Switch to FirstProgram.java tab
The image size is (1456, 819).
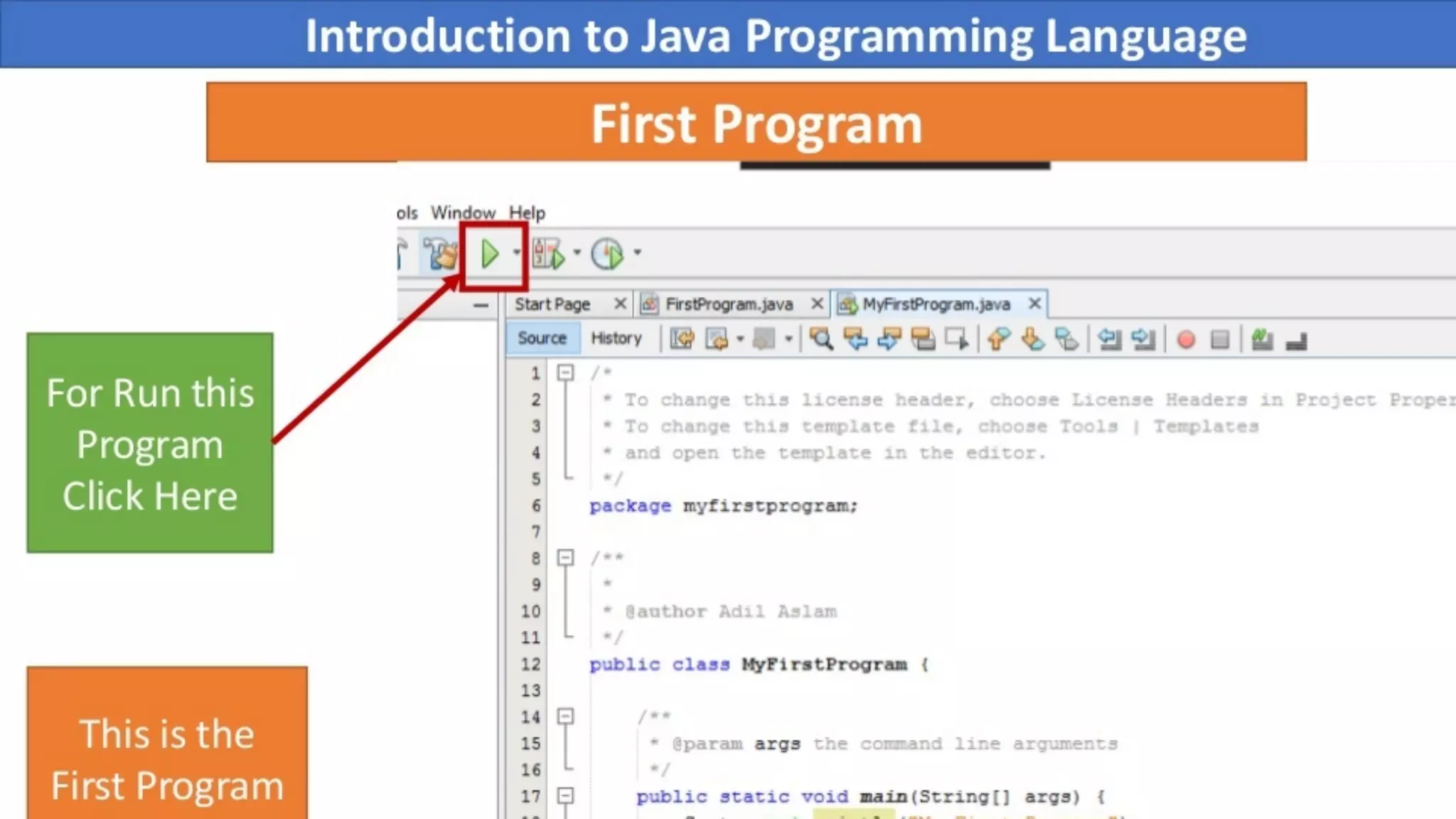pos(728,304)
